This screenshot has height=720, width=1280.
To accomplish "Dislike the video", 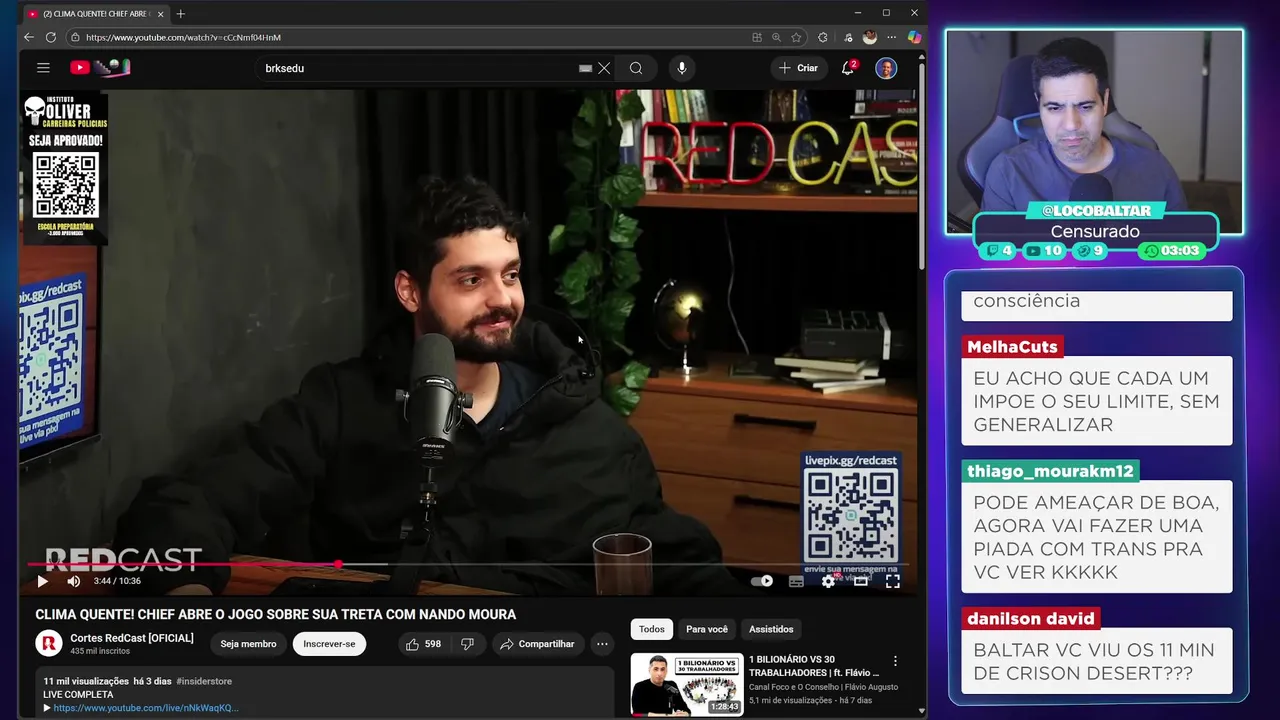I will [x=467, y=644].
